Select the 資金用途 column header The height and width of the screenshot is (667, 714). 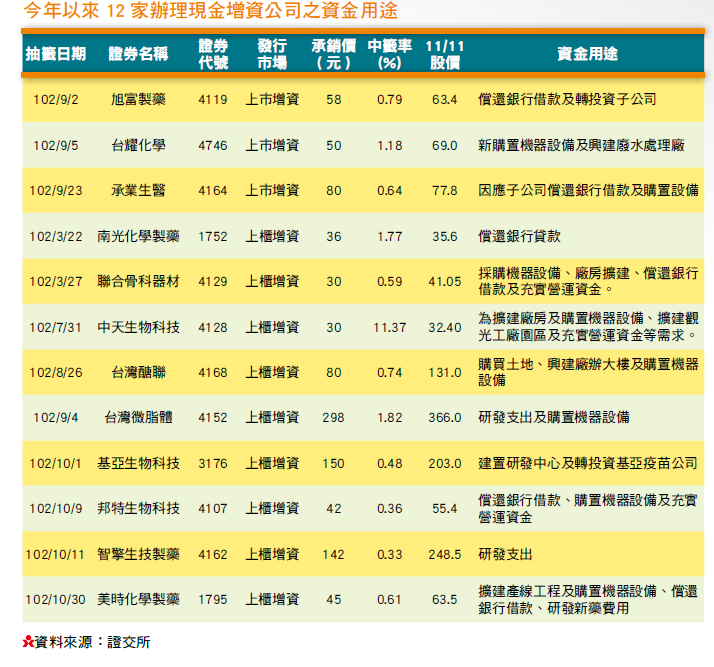point(587,54)
